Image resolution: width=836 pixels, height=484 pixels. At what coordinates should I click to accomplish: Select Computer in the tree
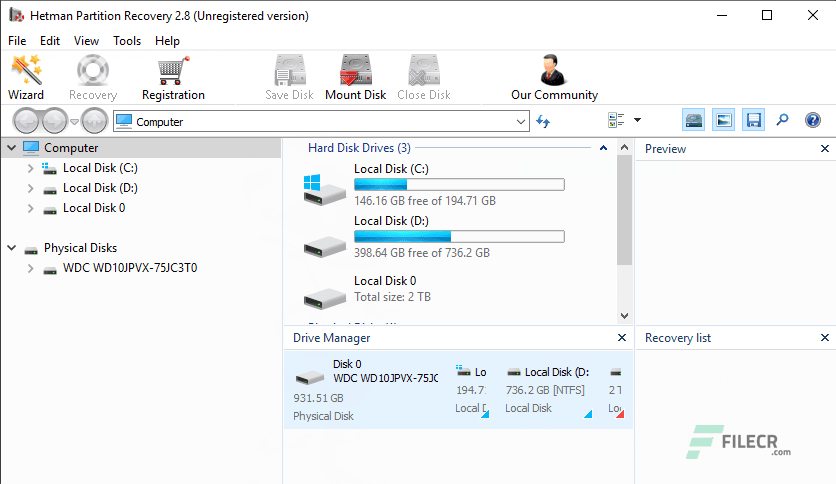pyautogui.click(x=71, y=148)
